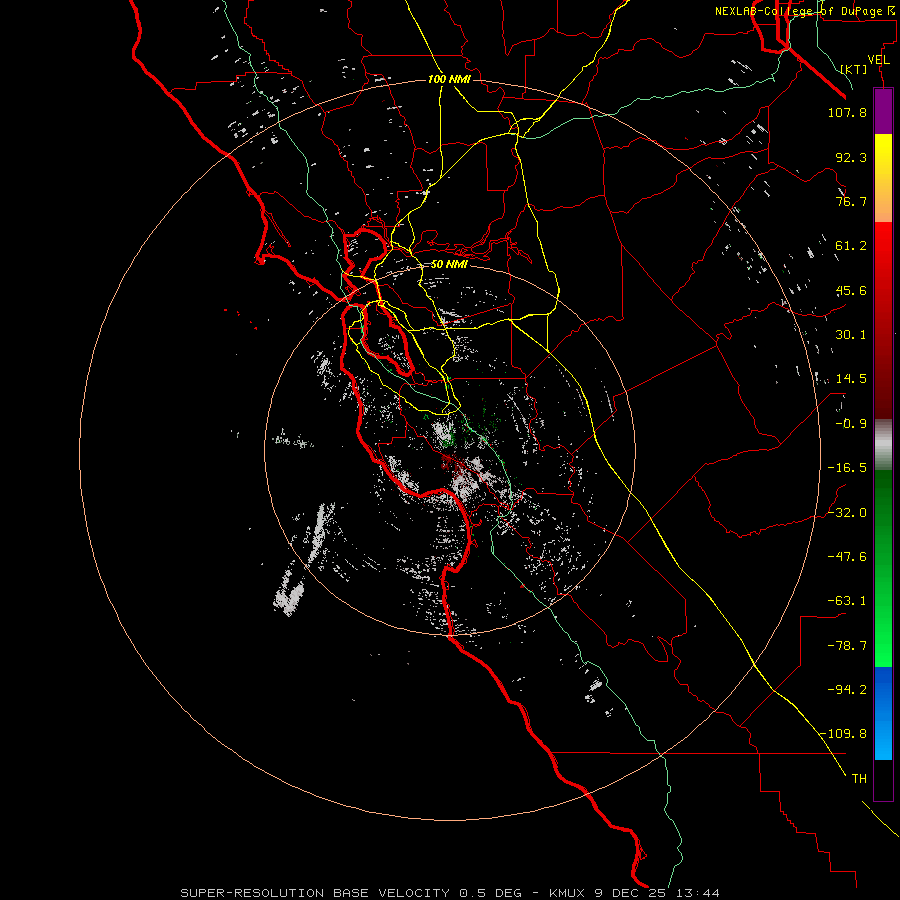900x900 pixels.
Task: Click the -78.7 velocity scale value
Action: pos(847,646)
